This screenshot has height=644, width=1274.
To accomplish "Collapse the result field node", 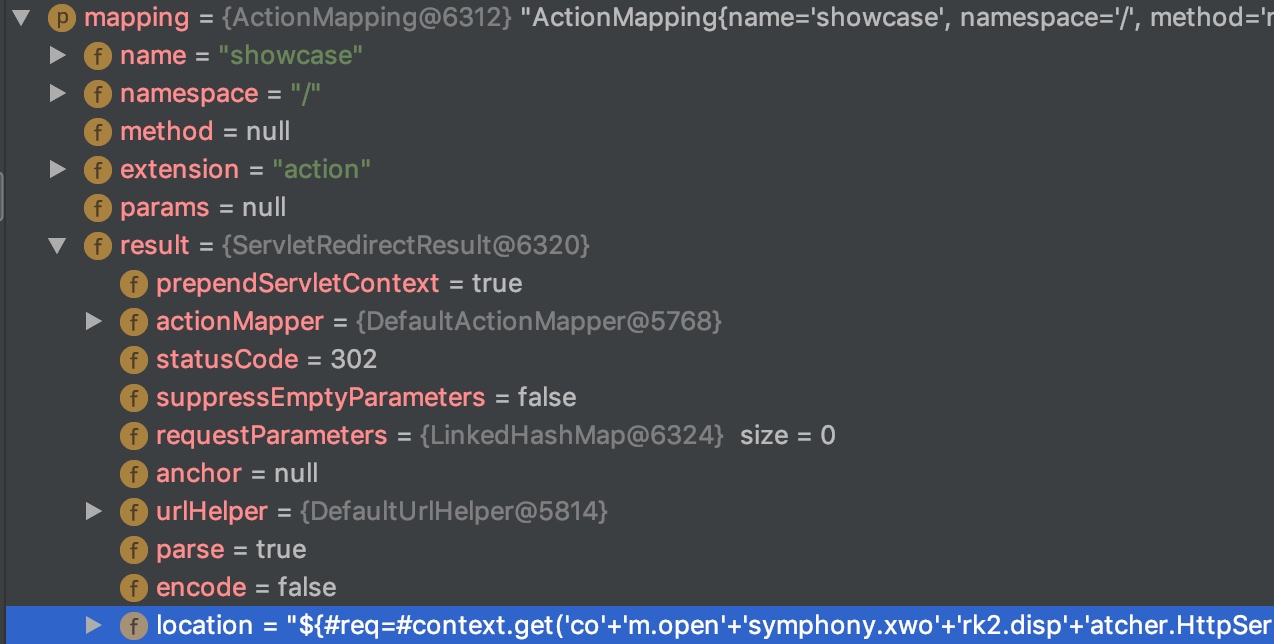I will pos(59,245).
